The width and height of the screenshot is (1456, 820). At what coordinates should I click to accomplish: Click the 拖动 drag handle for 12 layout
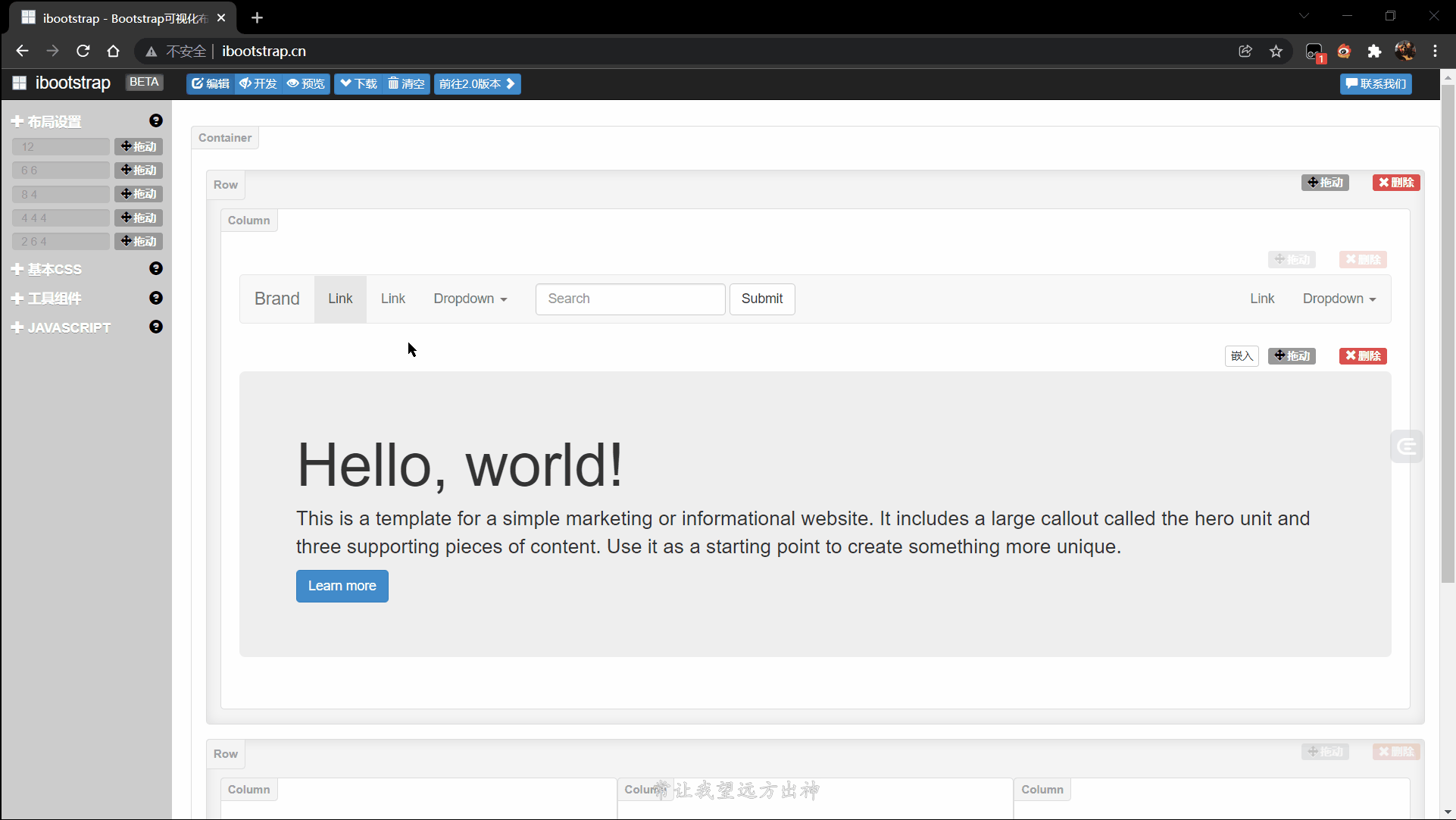(x=139, y=146)
